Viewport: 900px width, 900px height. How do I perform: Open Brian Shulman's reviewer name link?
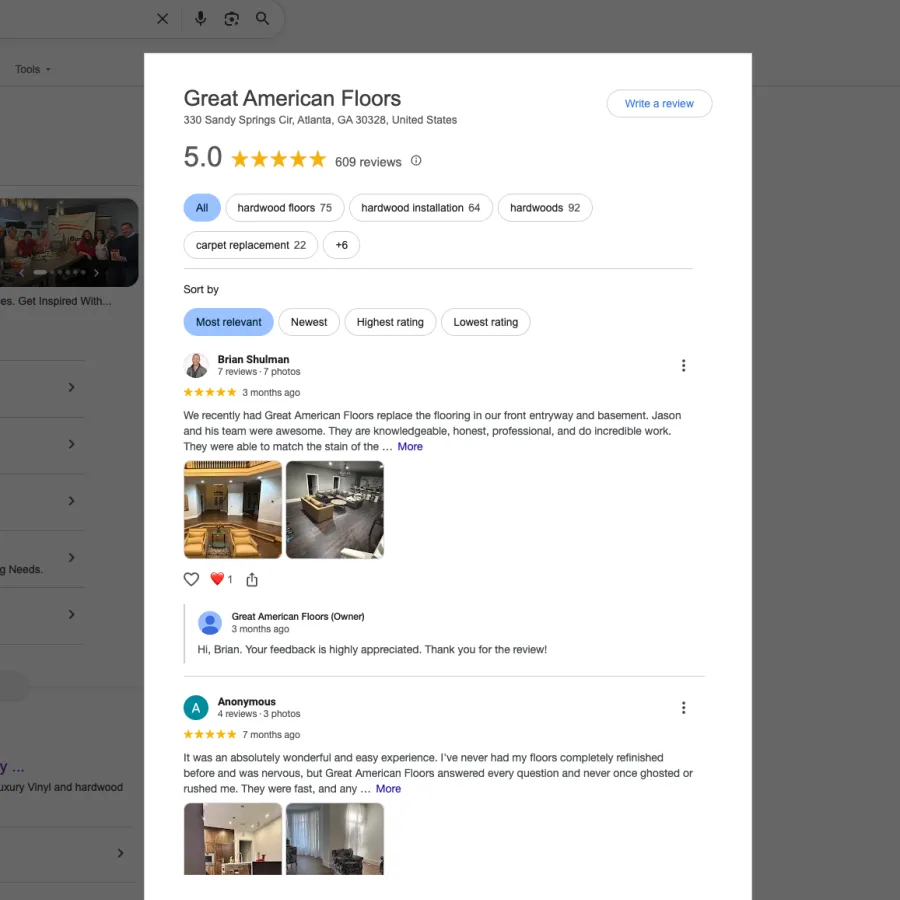(253, 359)
